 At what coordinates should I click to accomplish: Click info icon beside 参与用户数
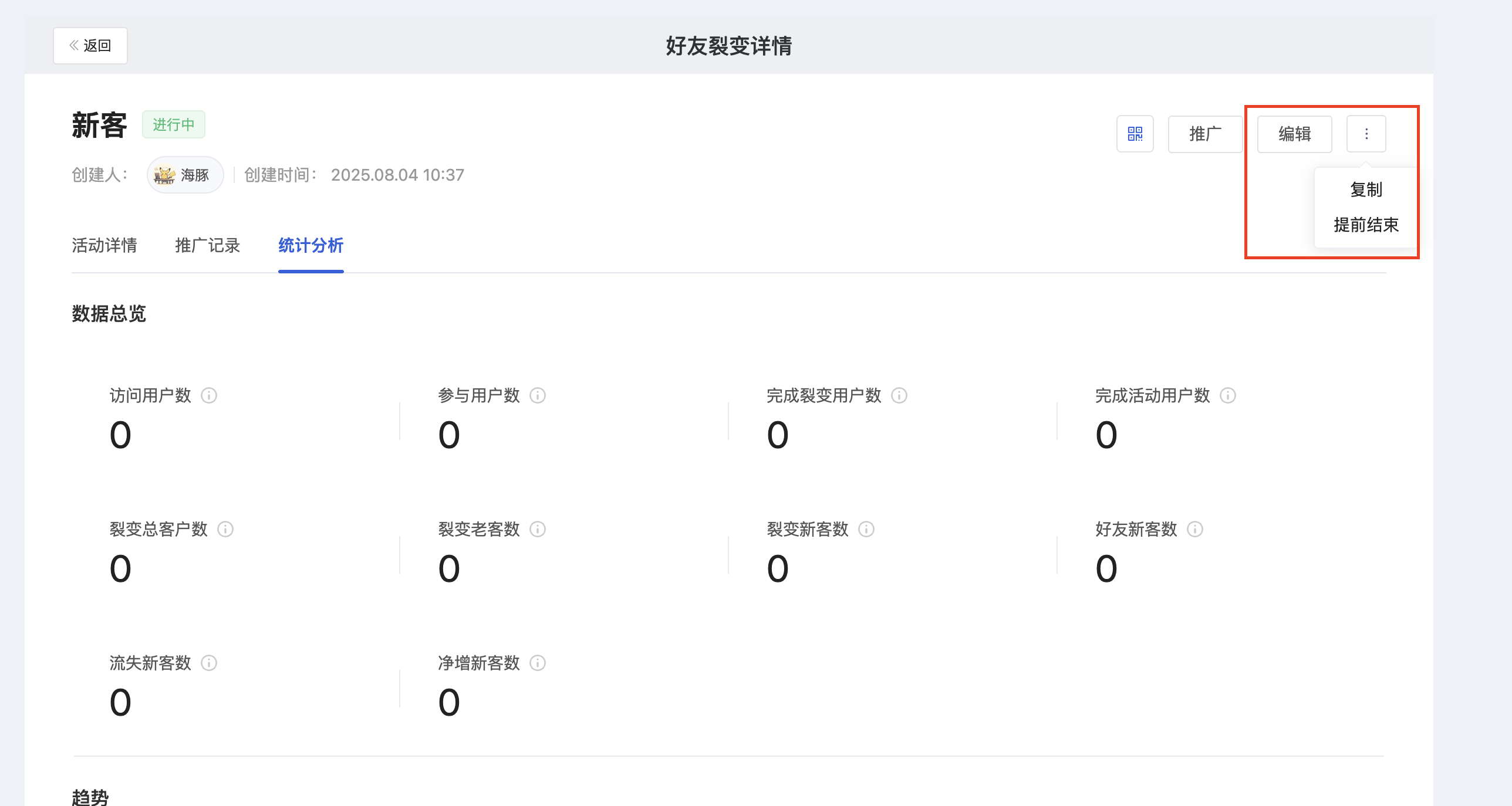pos(538,395)
